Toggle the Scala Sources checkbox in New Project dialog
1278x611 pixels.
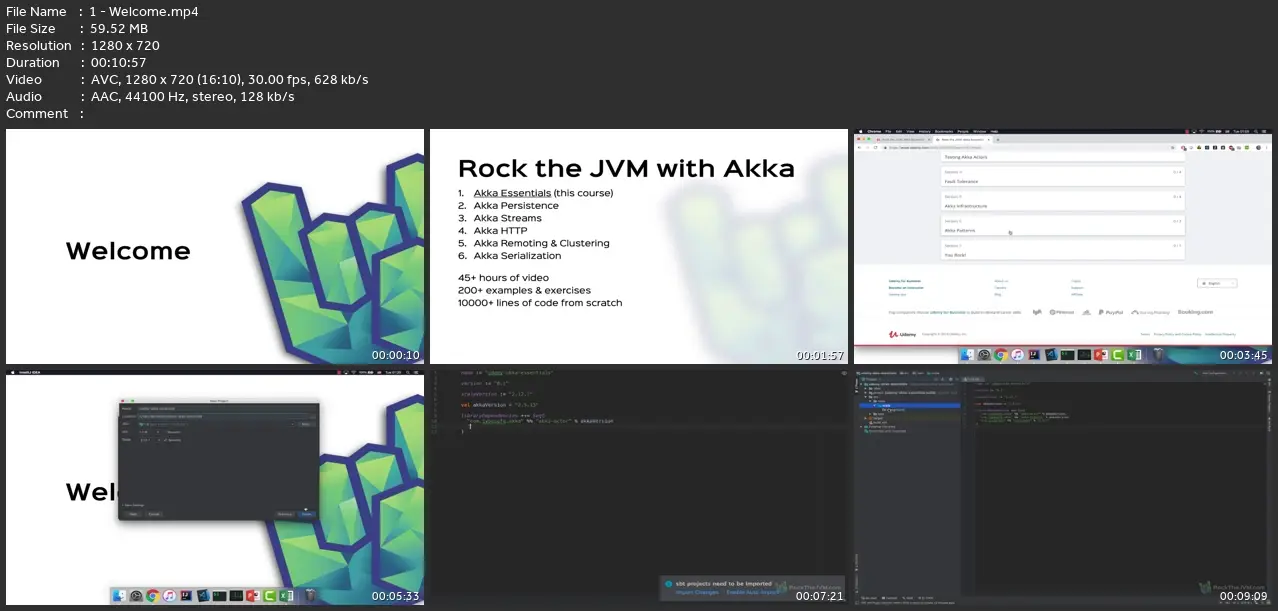[165, 440]
